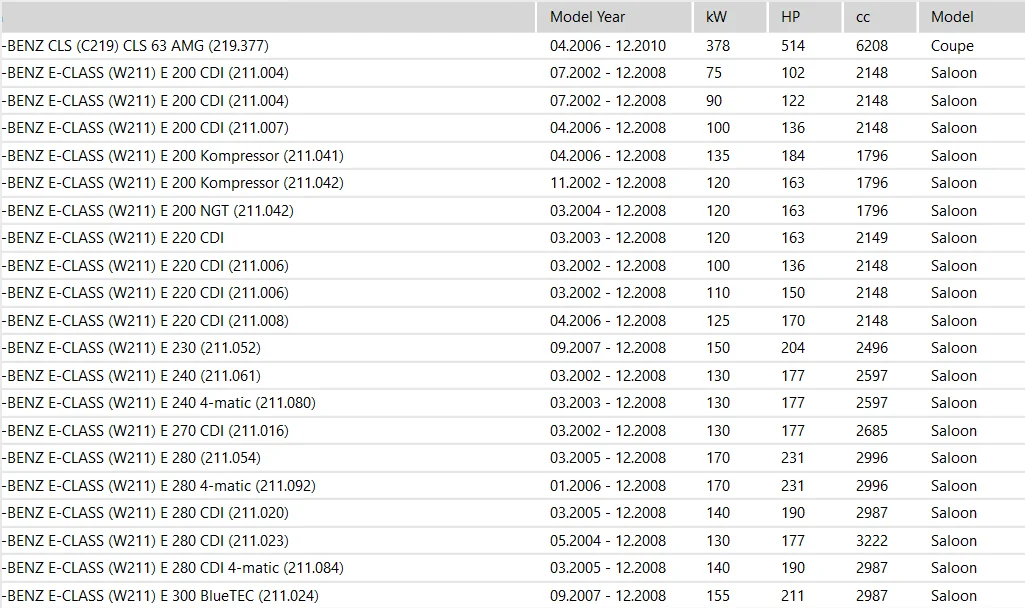Select the 3222 cc cell
Screen dimensions: 1025x608
[x=872, y=541]
